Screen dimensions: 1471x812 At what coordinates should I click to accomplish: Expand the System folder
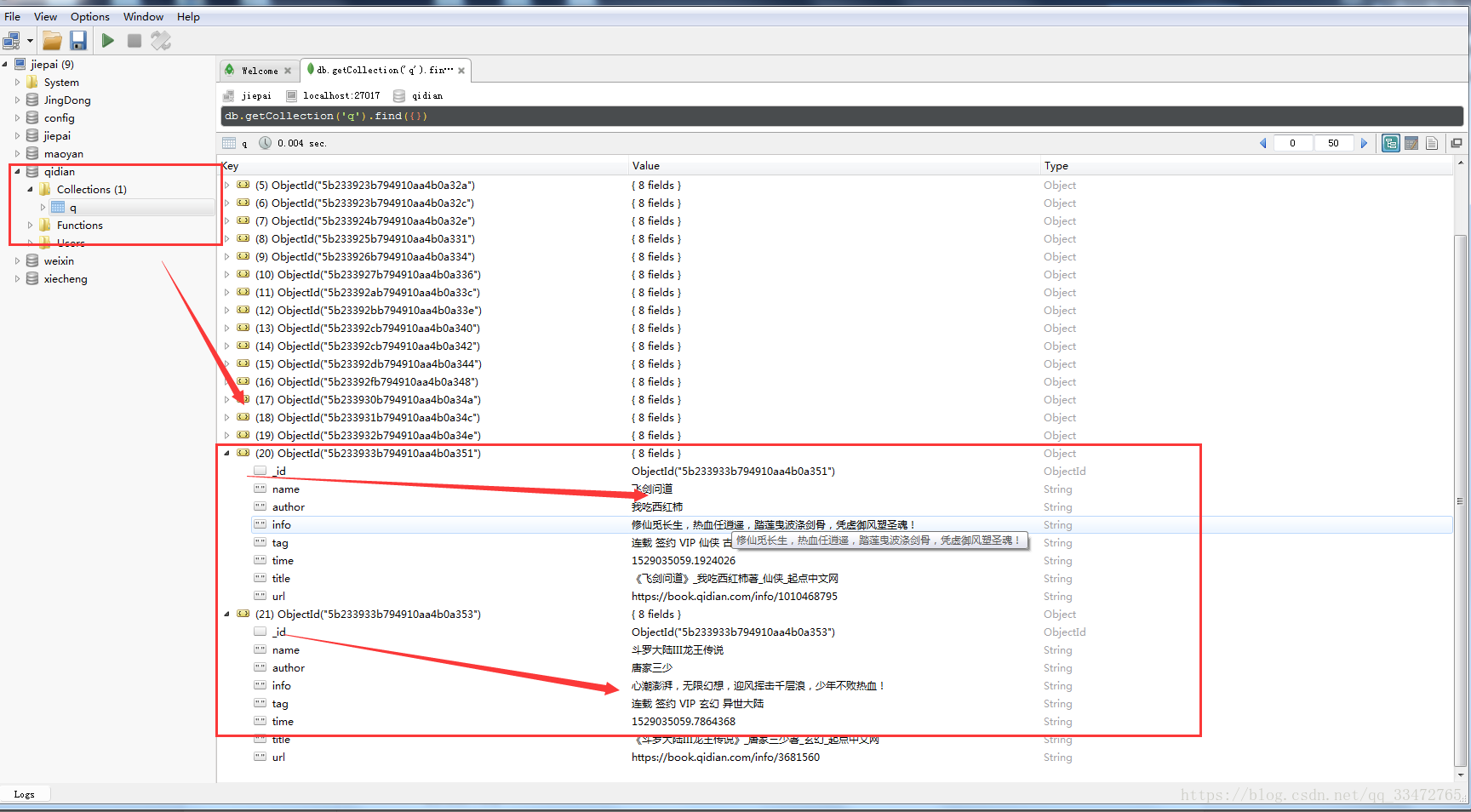[x=17, y=82]
